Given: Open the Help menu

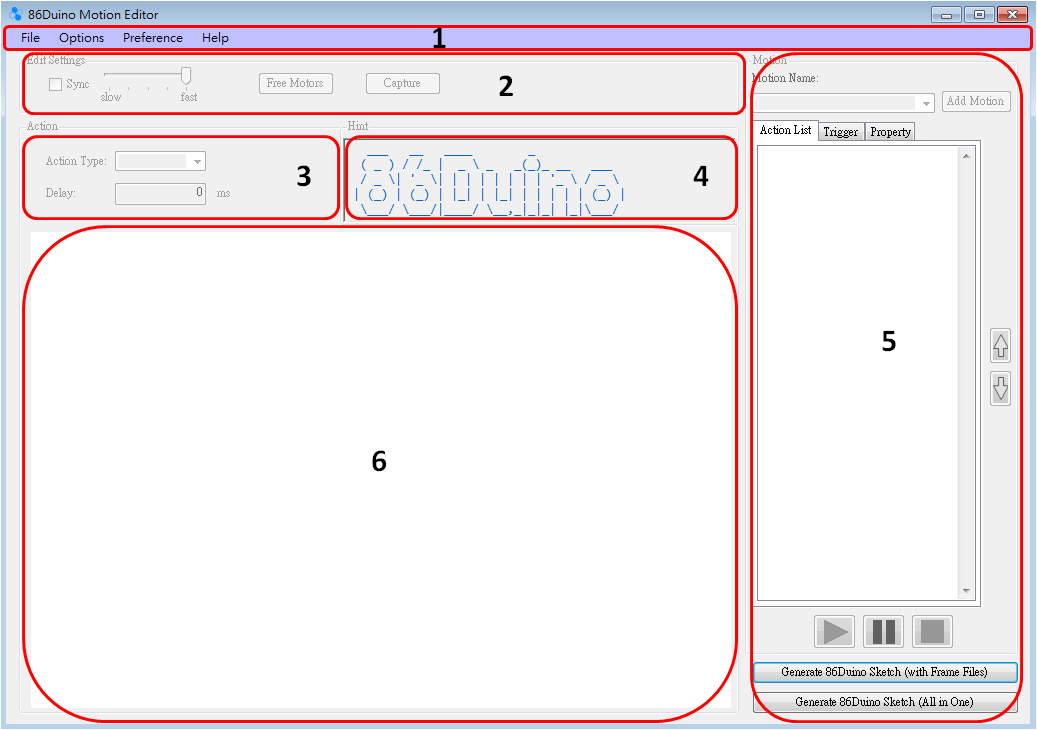Looking at the screenshot, I should tap(216, 38).
